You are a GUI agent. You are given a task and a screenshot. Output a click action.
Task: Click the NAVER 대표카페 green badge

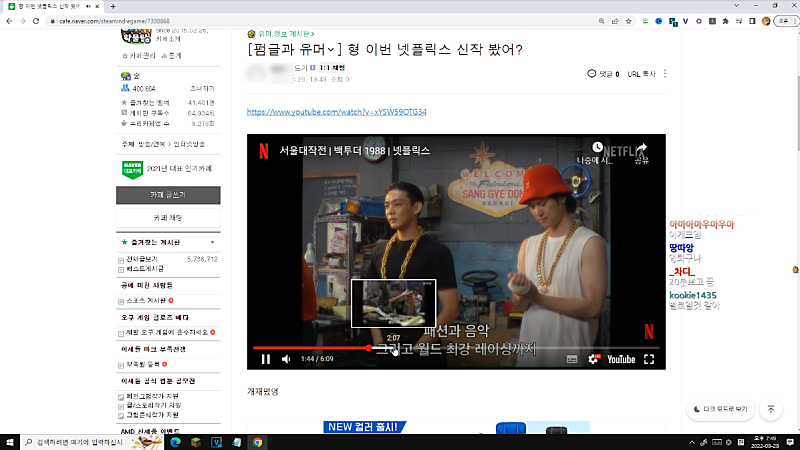point(133,169)
